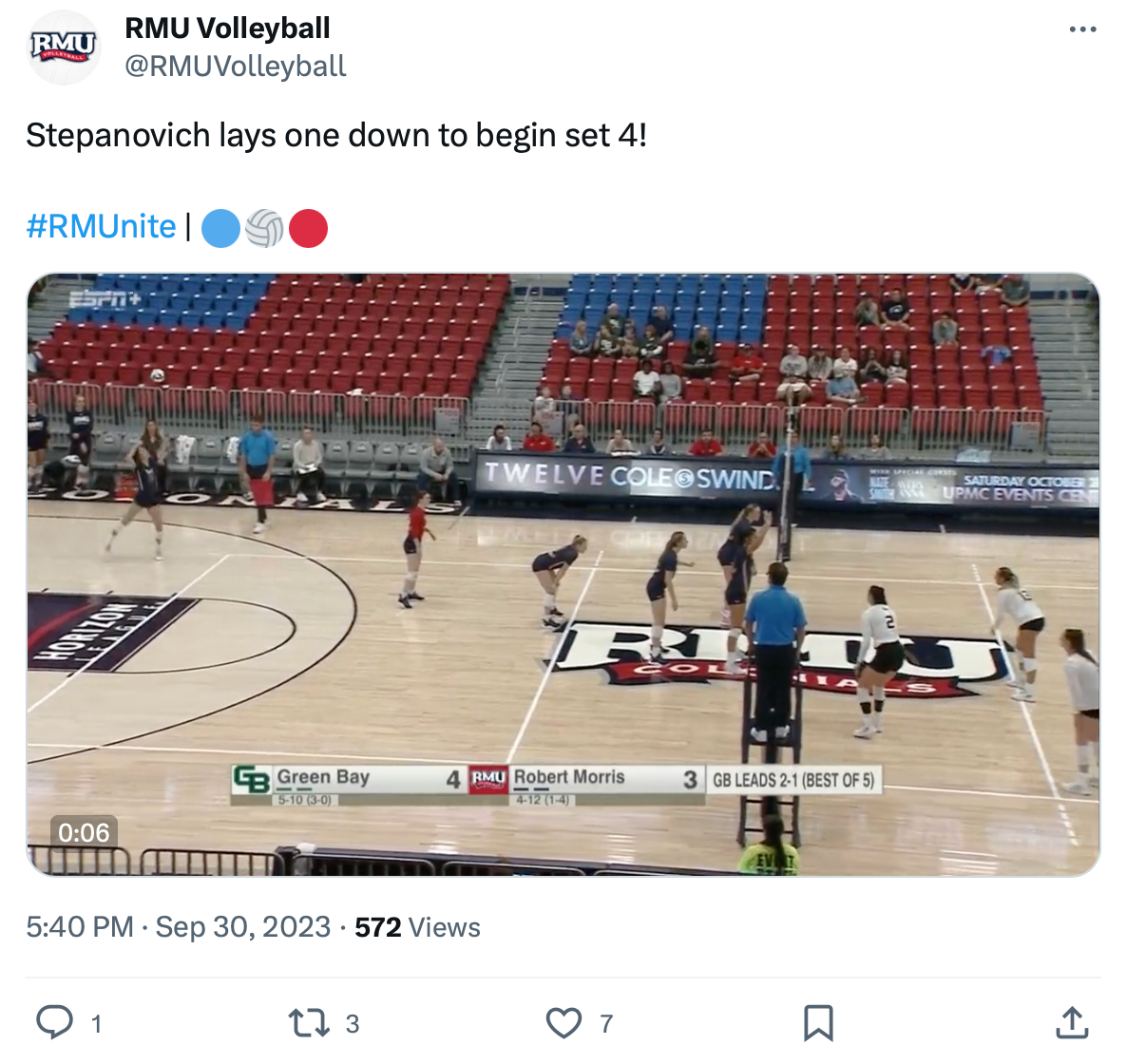View the 572 Views count
1127x1064 pixels.
(x=417, y=927)
